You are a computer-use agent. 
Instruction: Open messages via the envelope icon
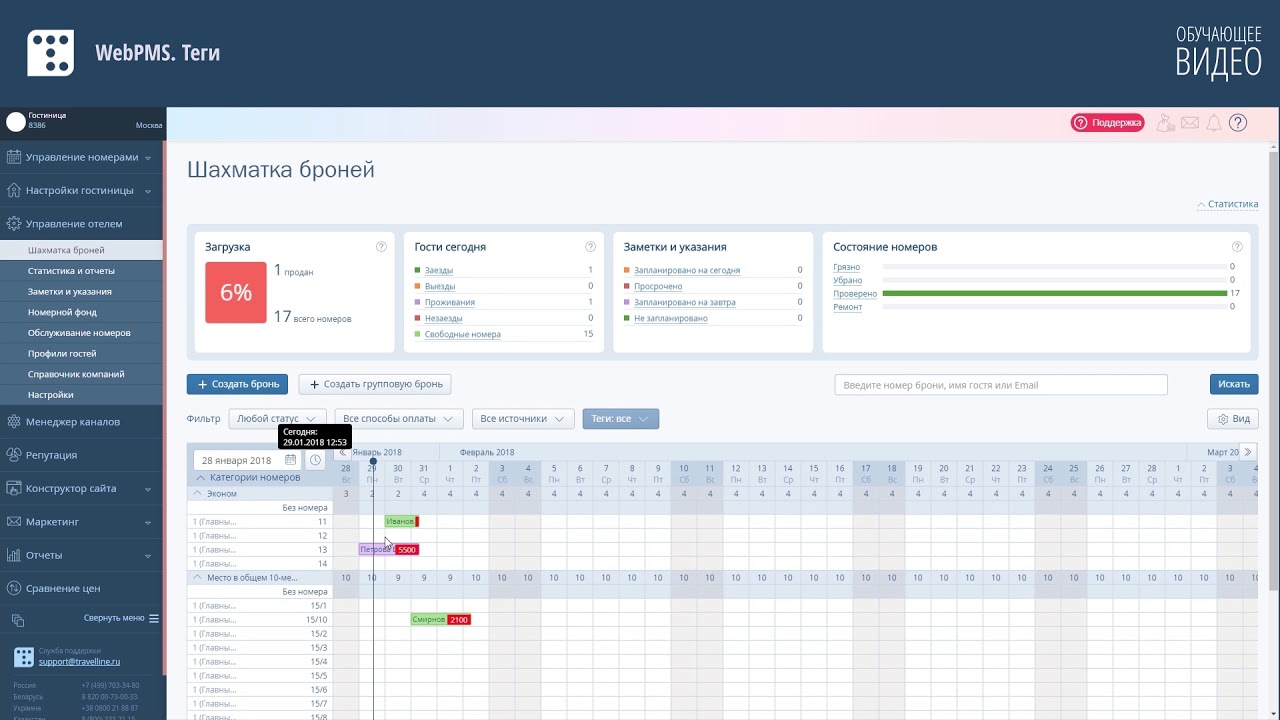[1189, 123]
